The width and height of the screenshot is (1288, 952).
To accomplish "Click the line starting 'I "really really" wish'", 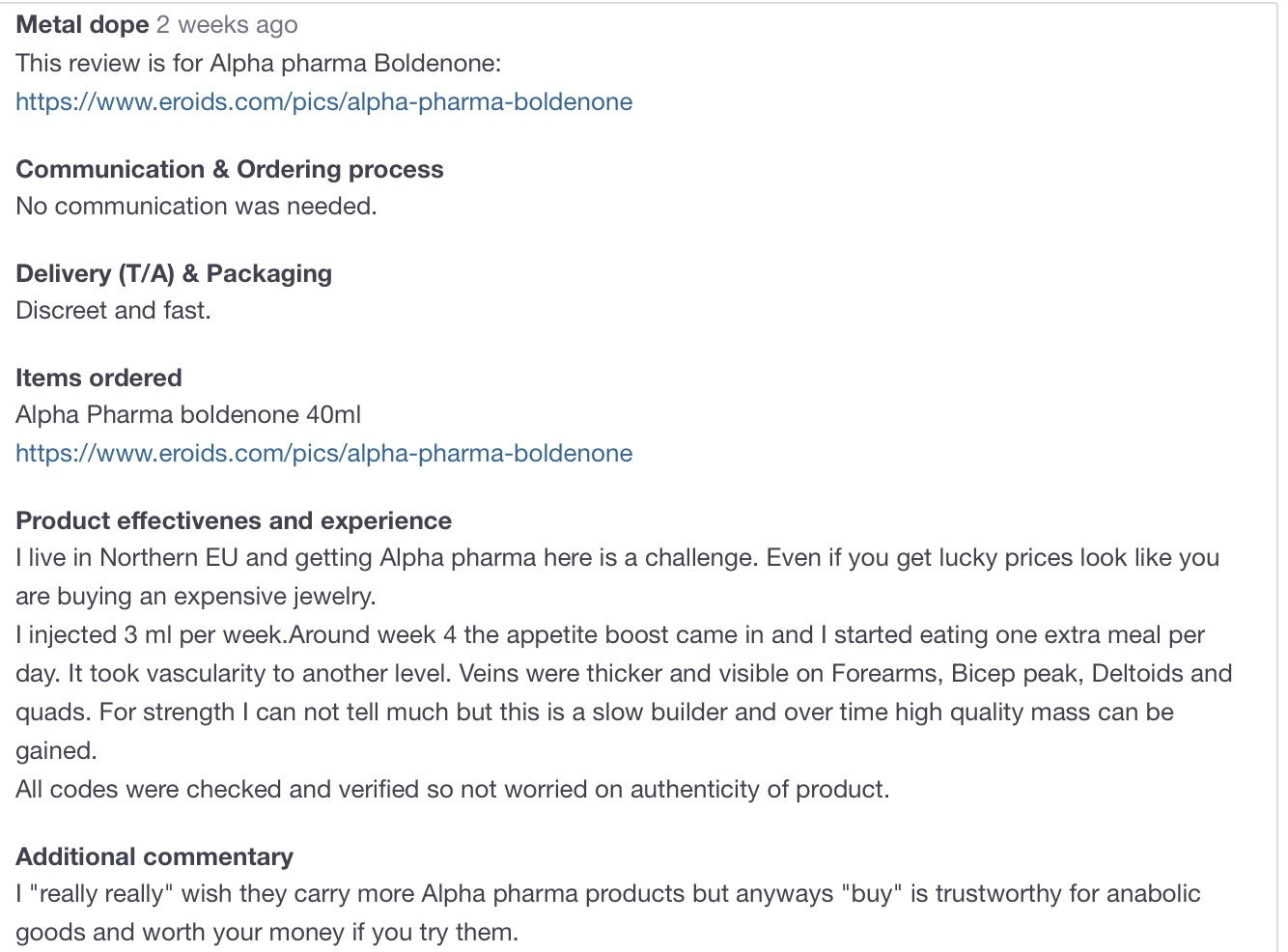I will [x=607, y=894].
